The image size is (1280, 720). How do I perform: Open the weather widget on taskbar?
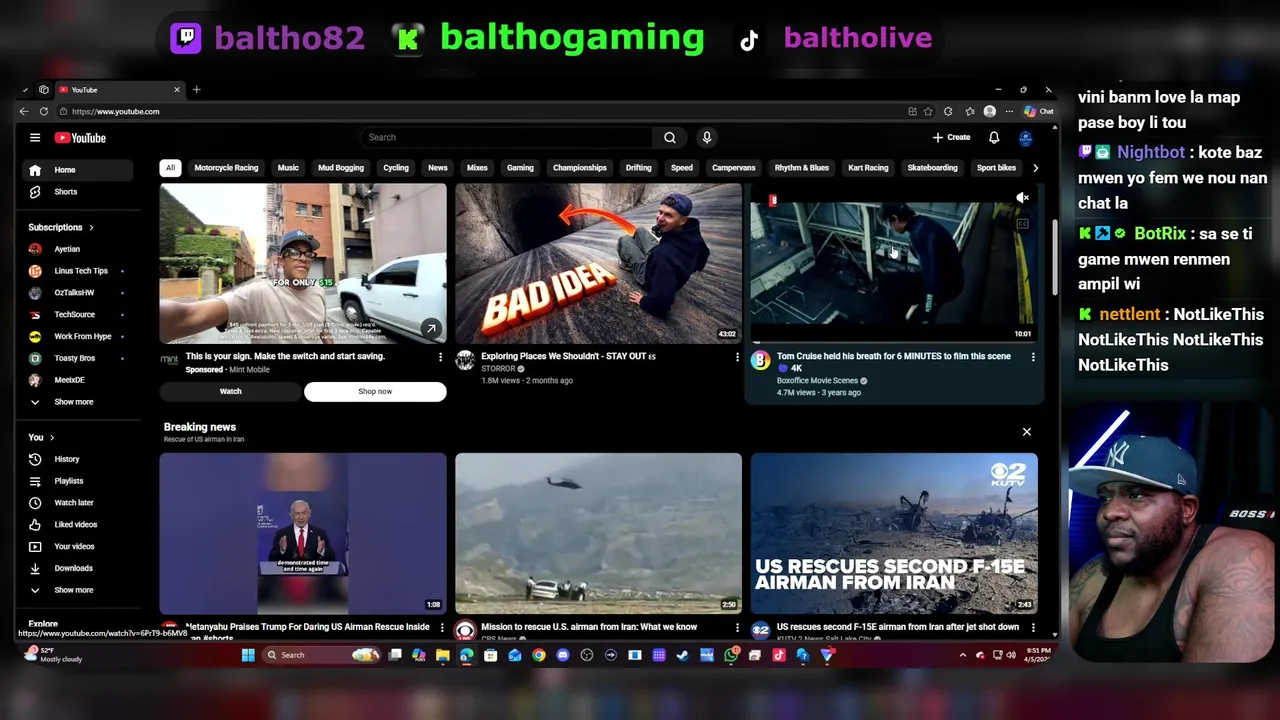55,655
